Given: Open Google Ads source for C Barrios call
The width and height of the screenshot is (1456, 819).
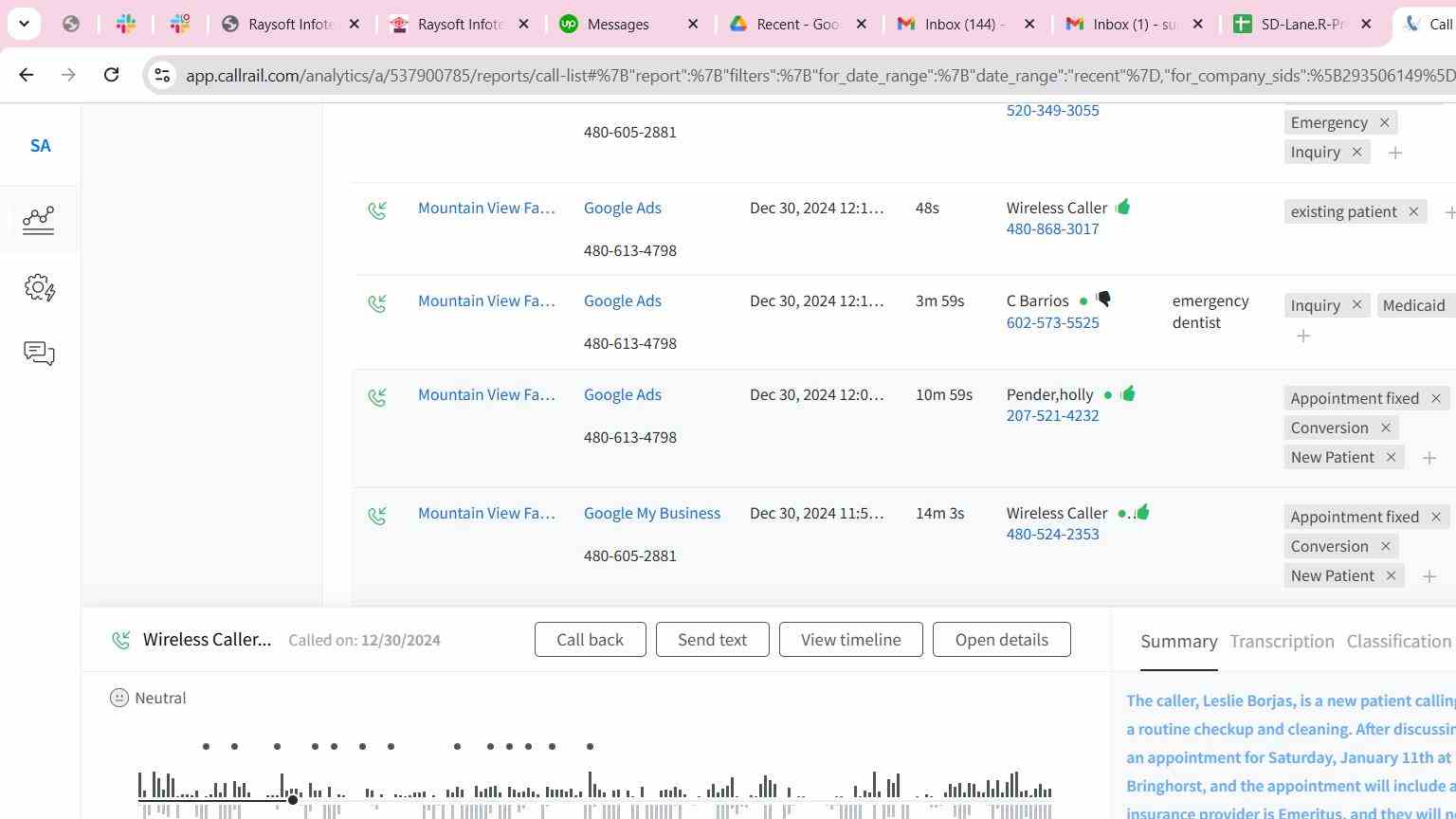Looking at the screenshot, I should [623, 300].
